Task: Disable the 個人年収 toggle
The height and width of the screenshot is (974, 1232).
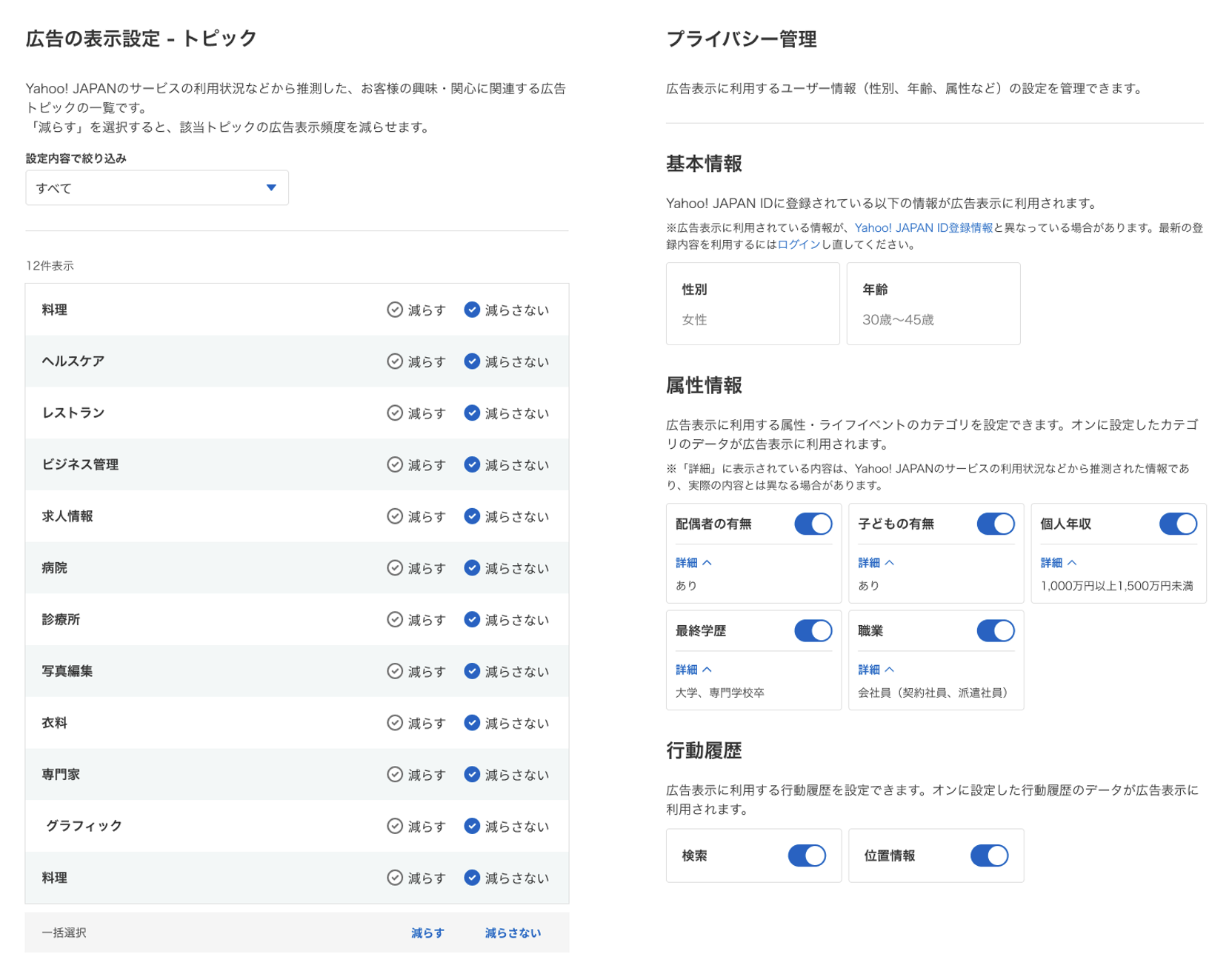Action: (x=1177, y=524)
